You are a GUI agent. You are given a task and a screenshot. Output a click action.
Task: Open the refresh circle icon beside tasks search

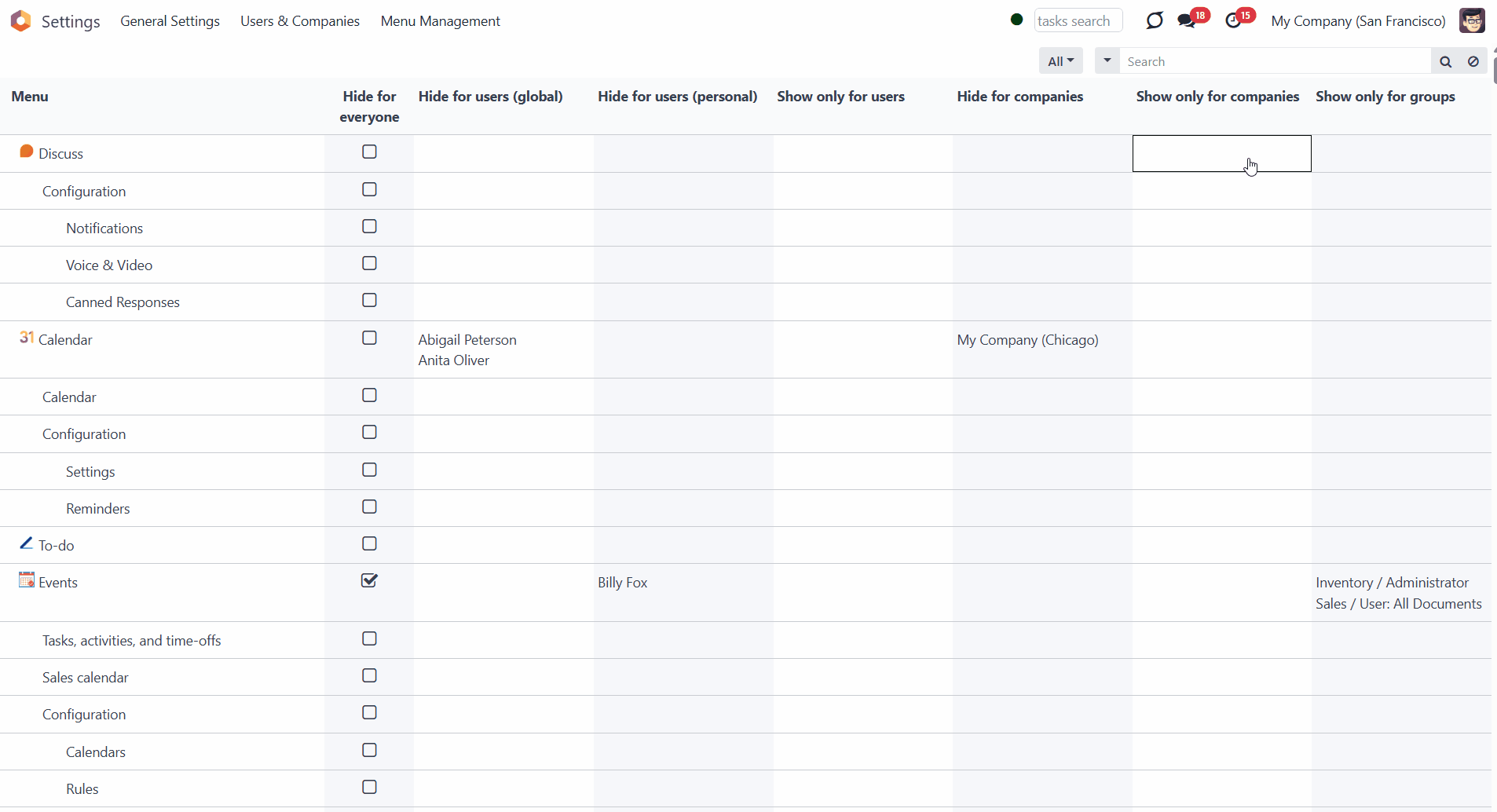(1154, 20)
